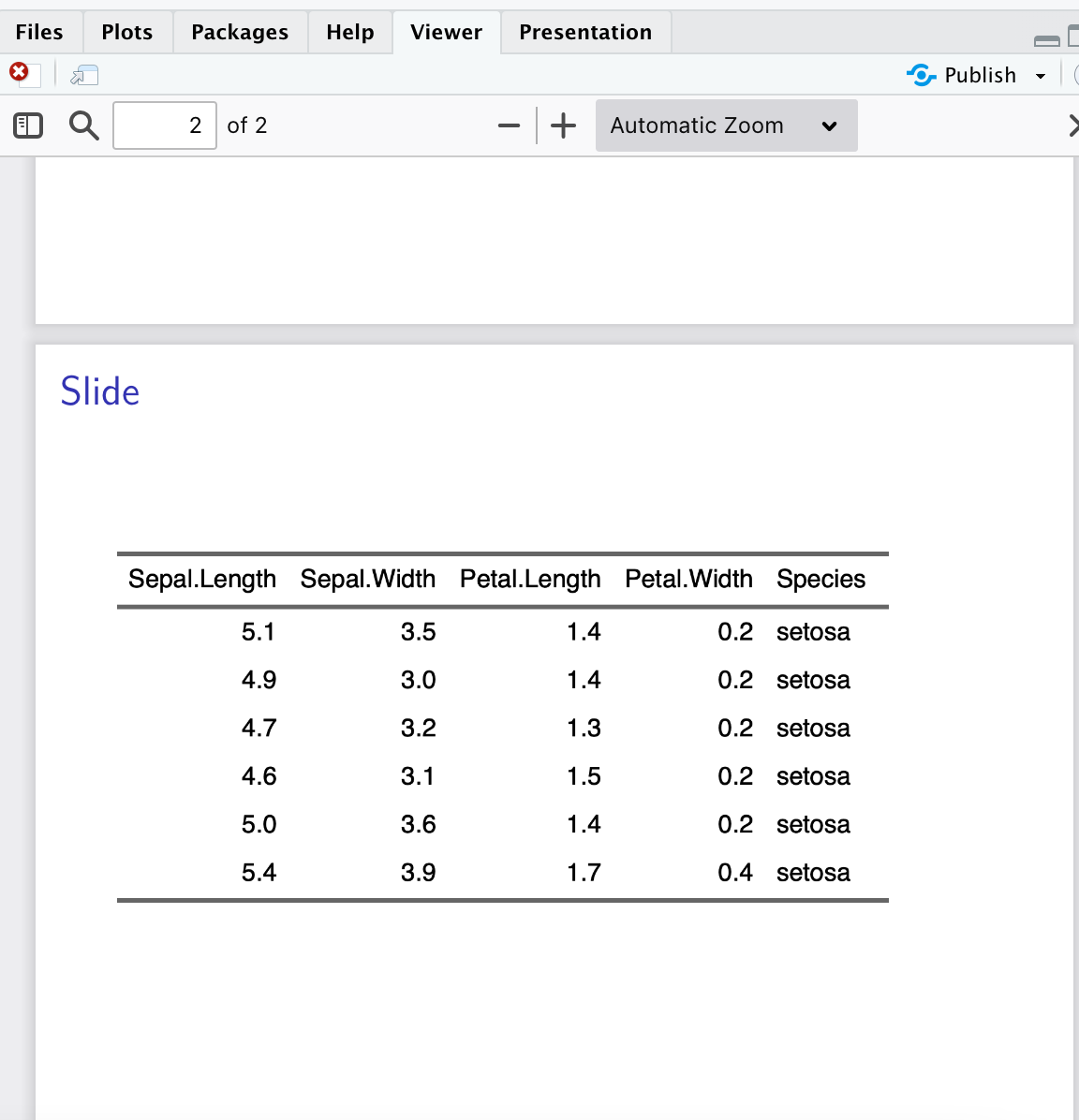The width and height of the screenshot is (1079, 1120).
Task: Click the "of 2" page count text
Action: [x=246, y=125]
